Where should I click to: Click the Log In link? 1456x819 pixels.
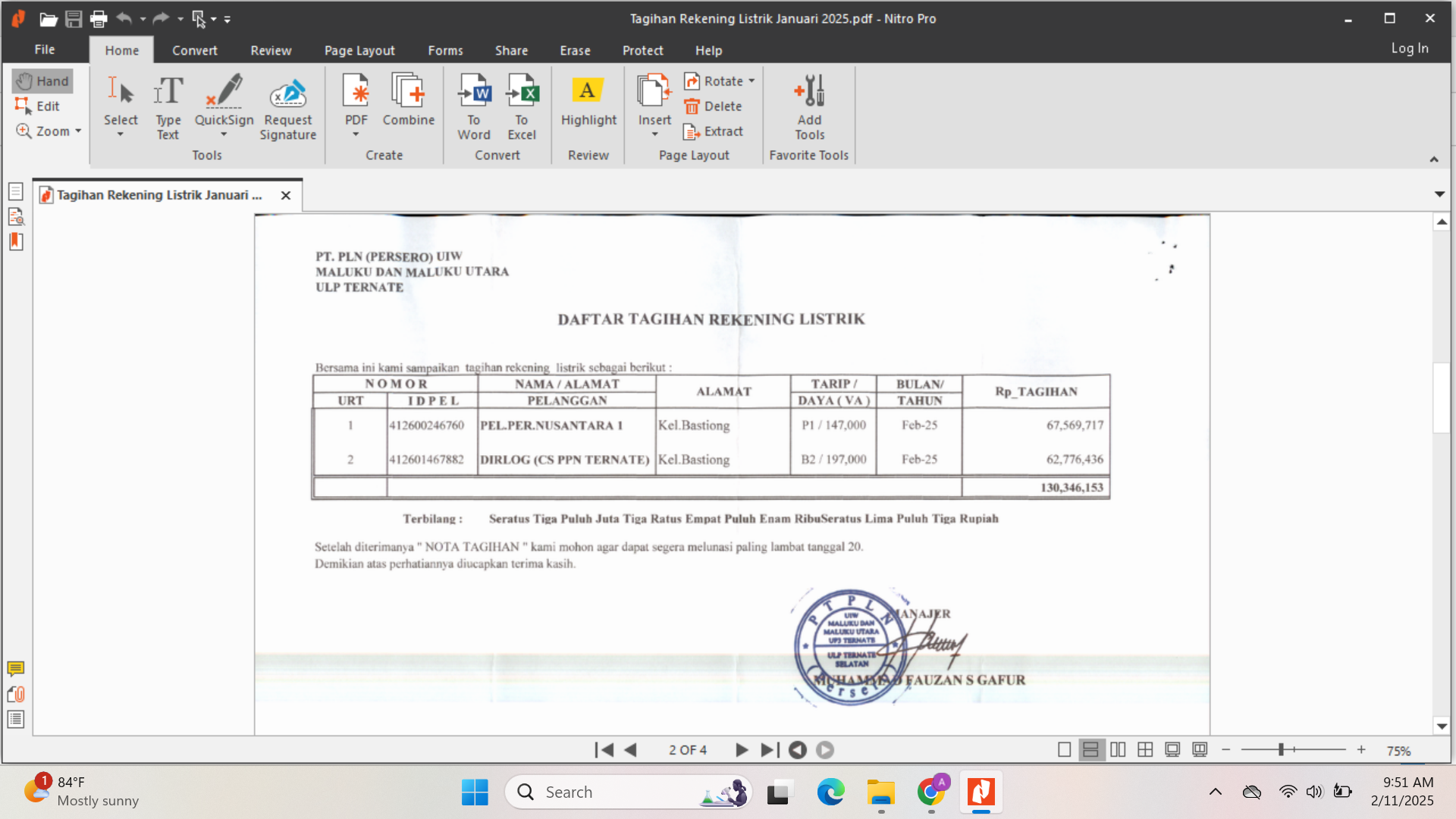point(1409,49)
